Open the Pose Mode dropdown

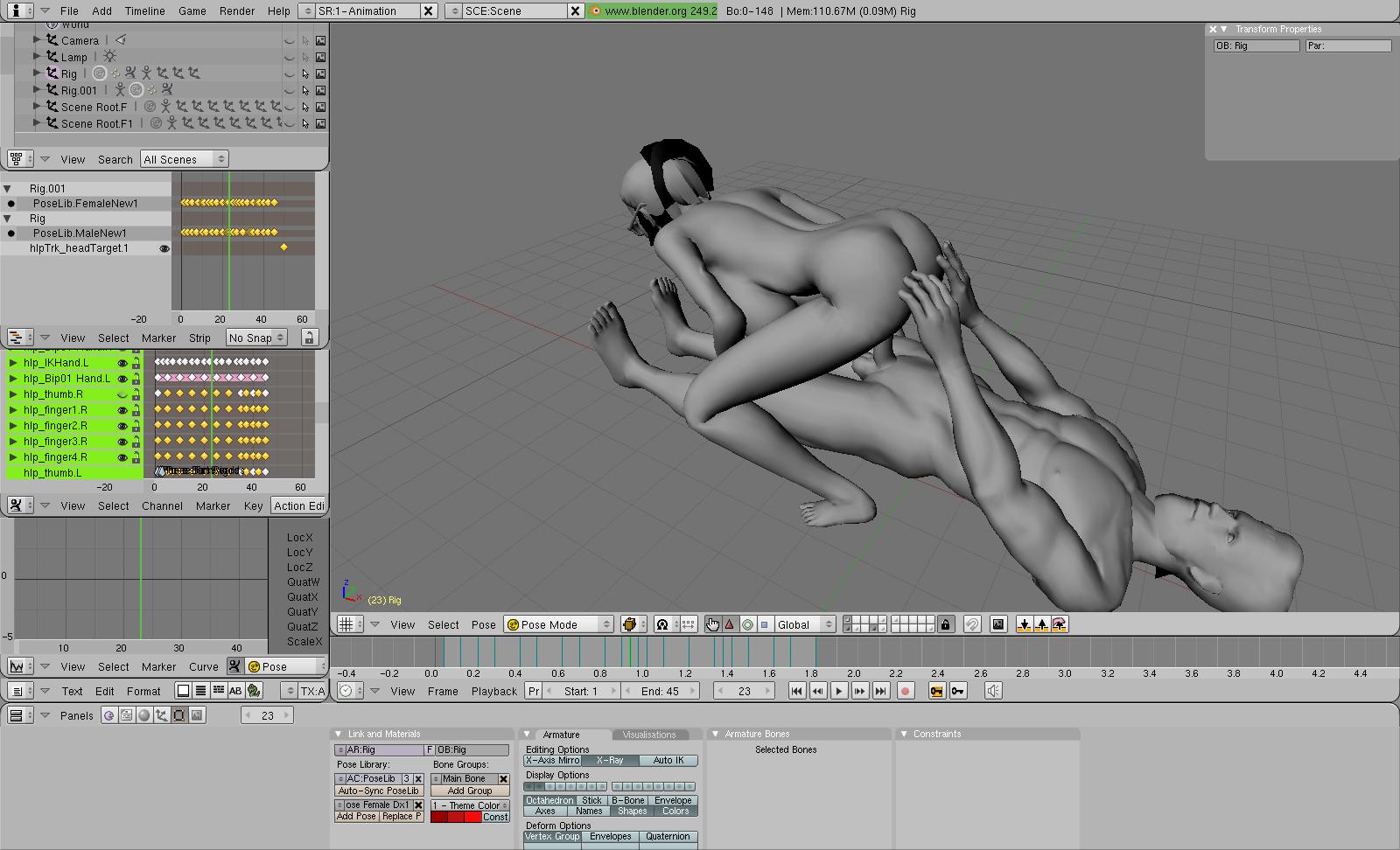pyautogui.click(x=558, y=624)
